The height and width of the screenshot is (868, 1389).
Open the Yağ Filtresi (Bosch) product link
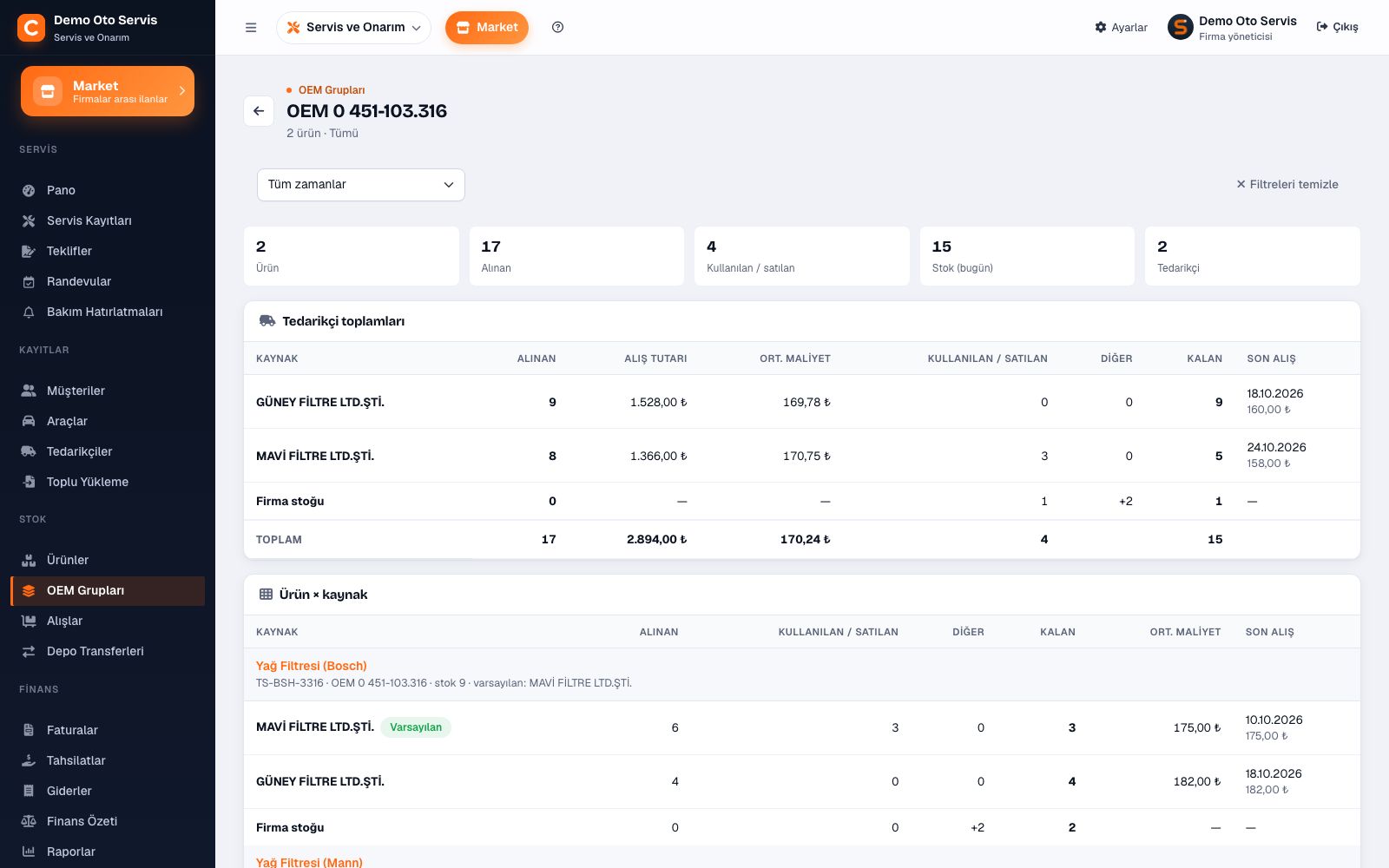pos(311,666)
